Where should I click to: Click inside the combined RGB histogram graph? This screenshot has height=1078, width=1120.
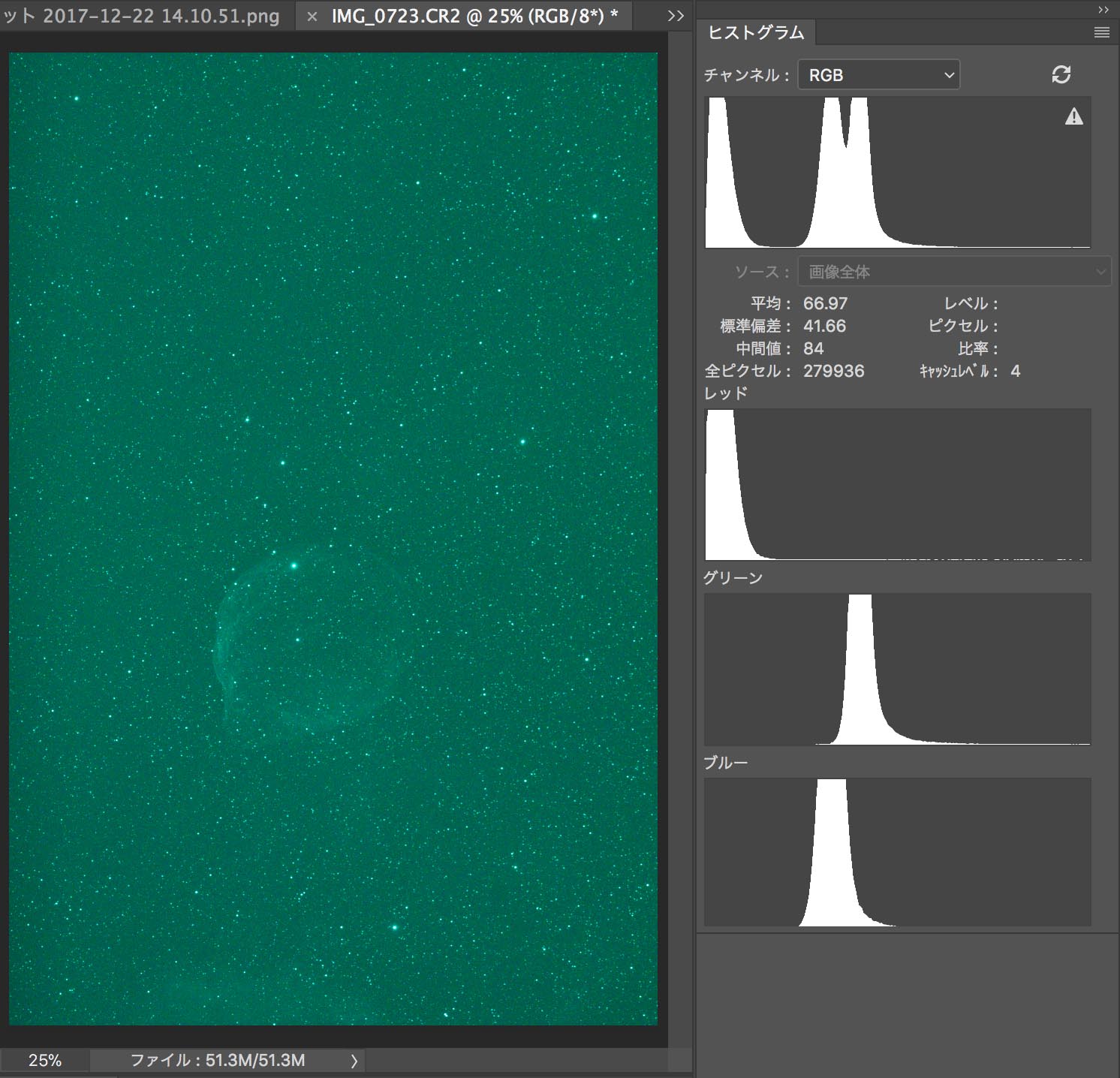pyautogui.click(x=898, y=172)
